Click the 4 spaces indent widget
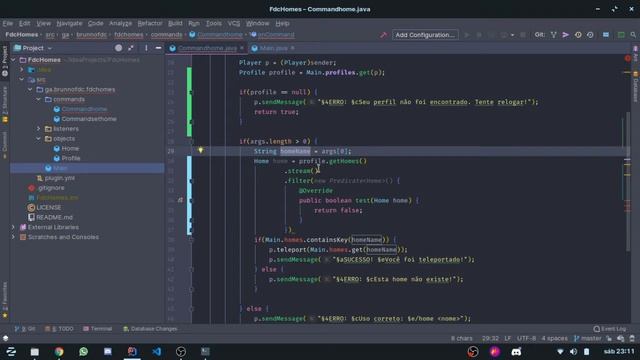 tap(554, 338)
